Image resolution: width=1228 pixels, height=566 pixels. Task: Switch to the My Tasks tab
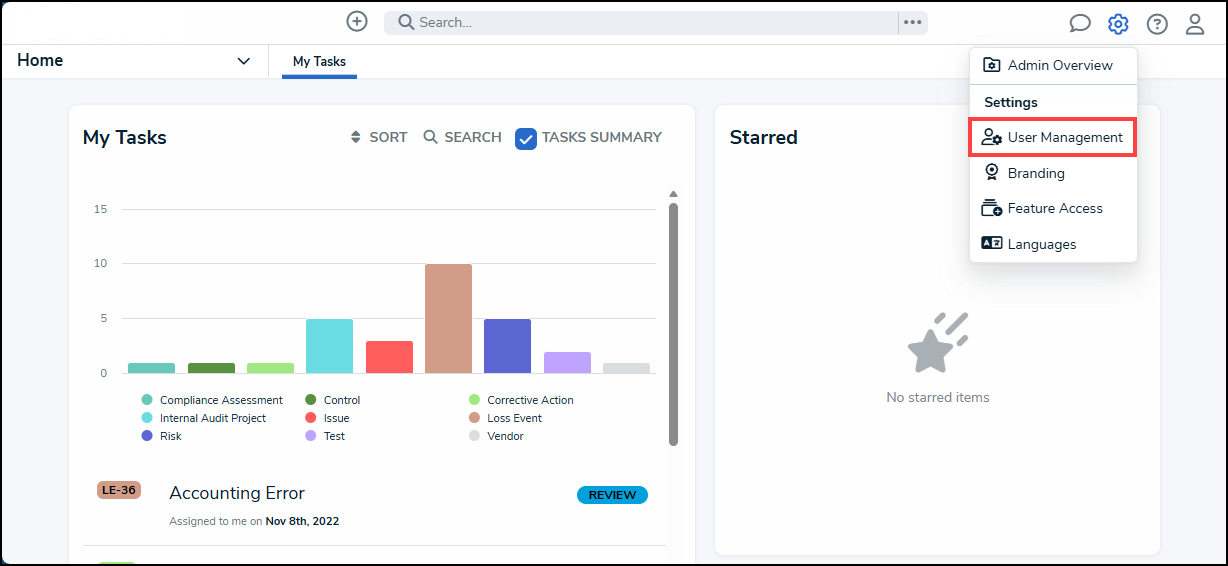pos(319,61)
